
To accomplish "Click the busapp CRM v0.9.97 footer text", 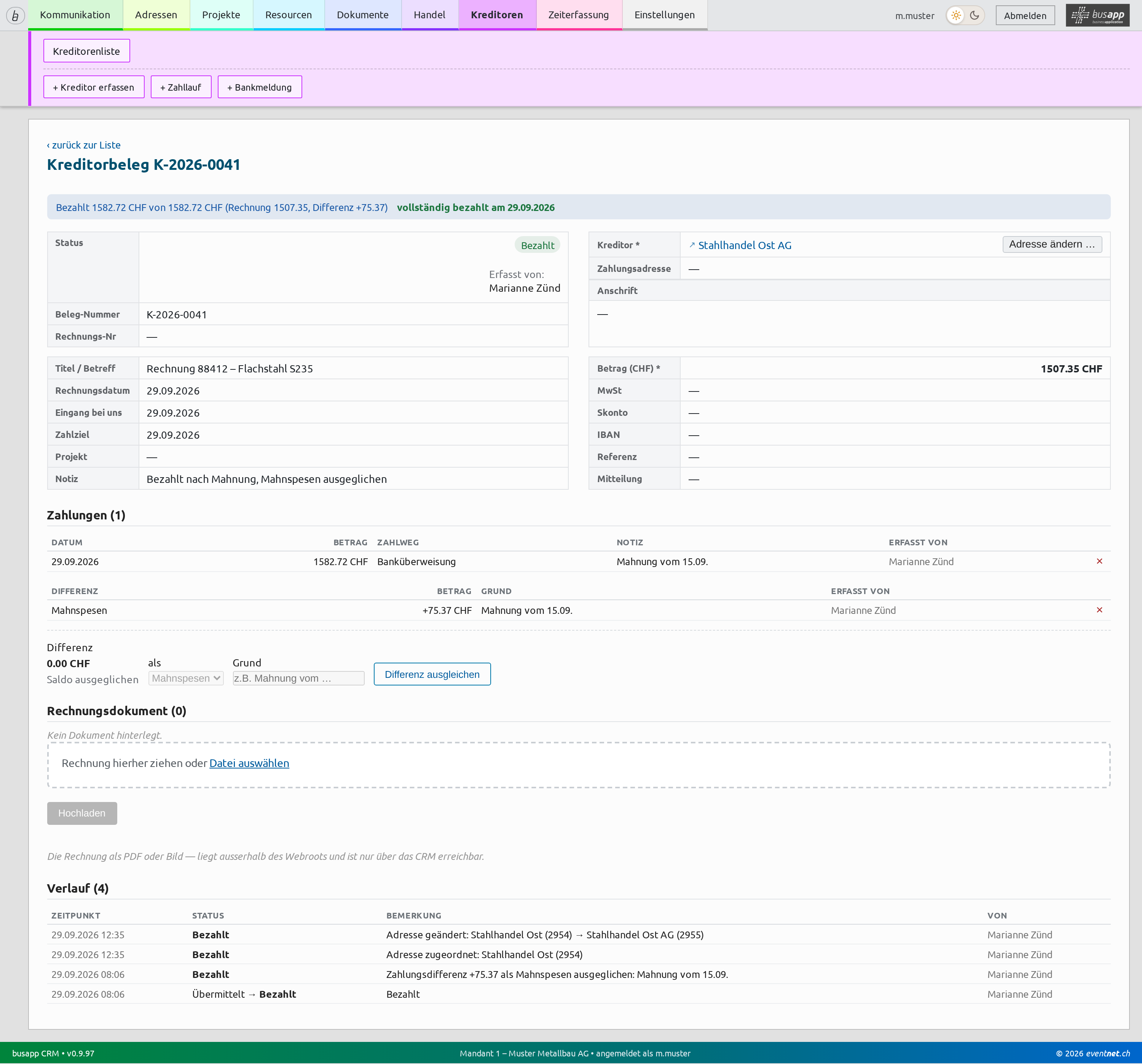I will (53, 1053).
